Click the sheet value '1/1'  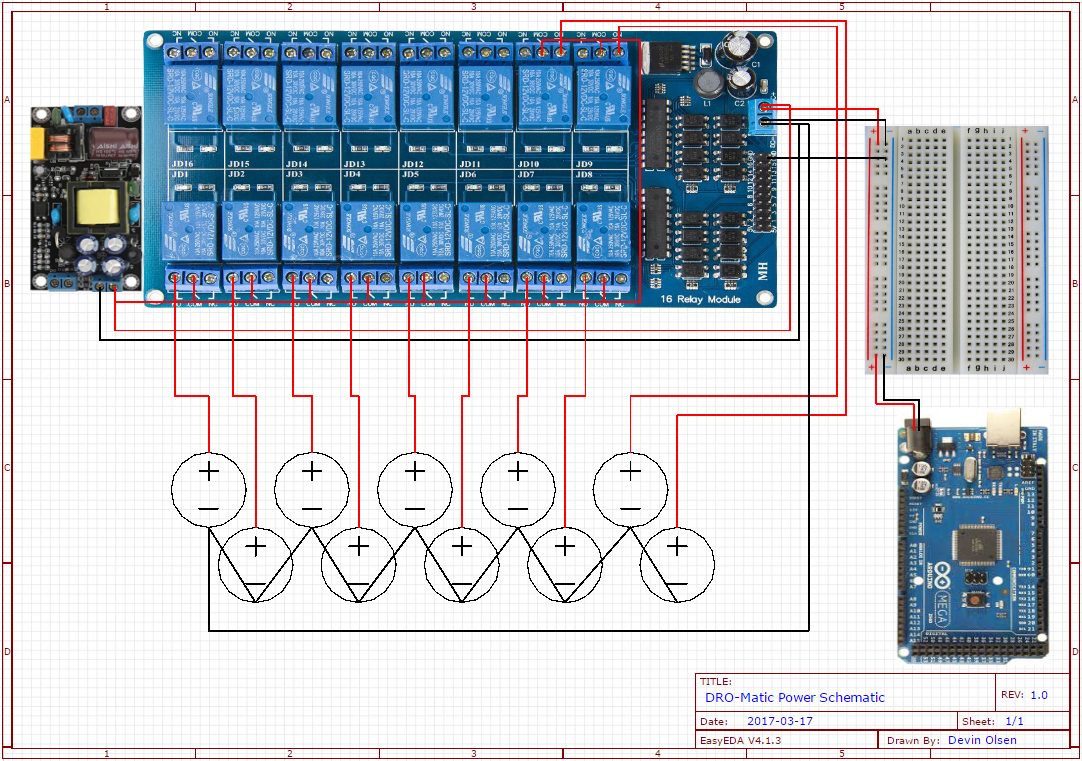(x=1014, y=721)
